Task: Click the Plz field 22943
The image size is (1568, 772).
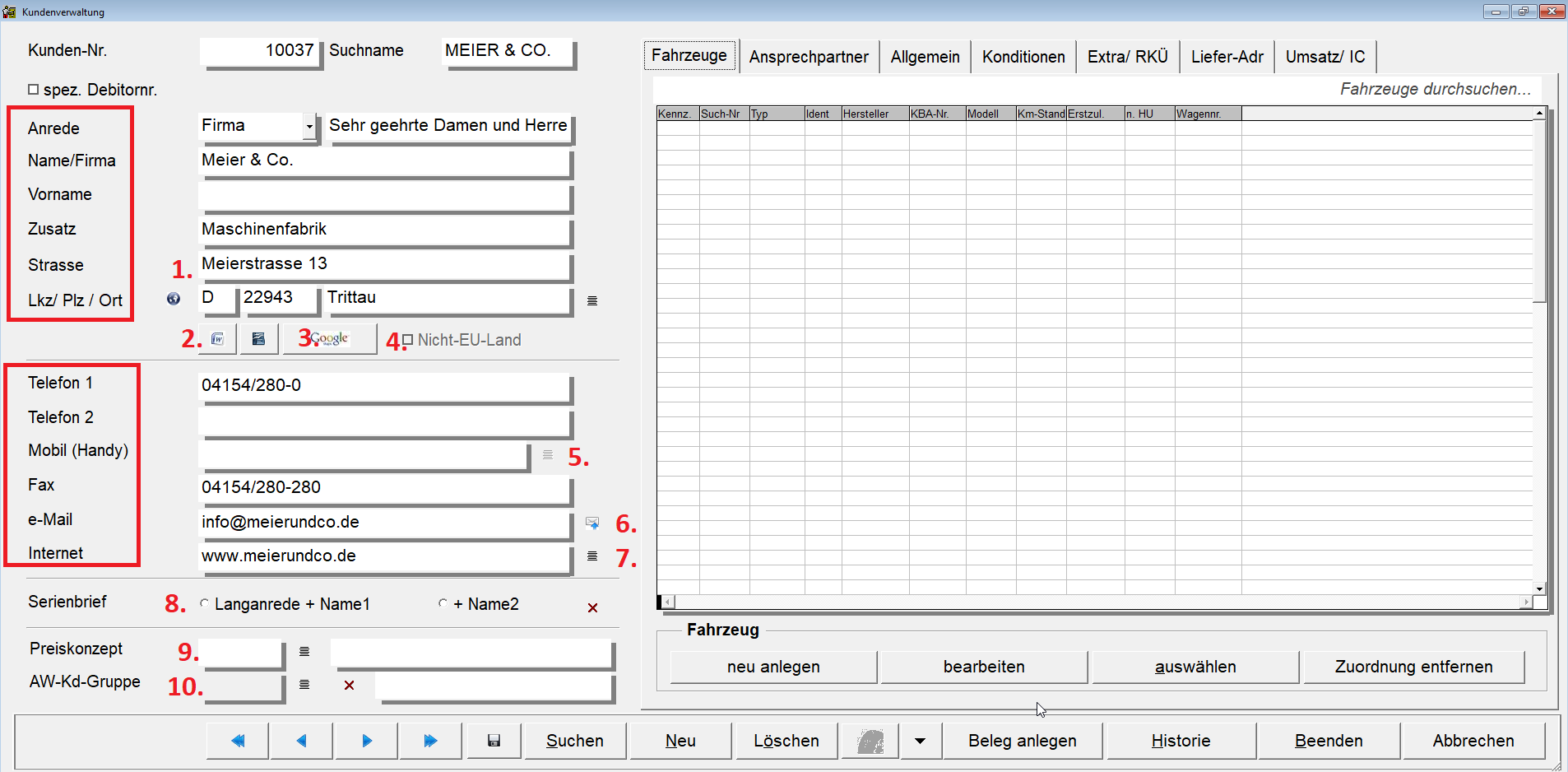Action: tap(278, 298)
